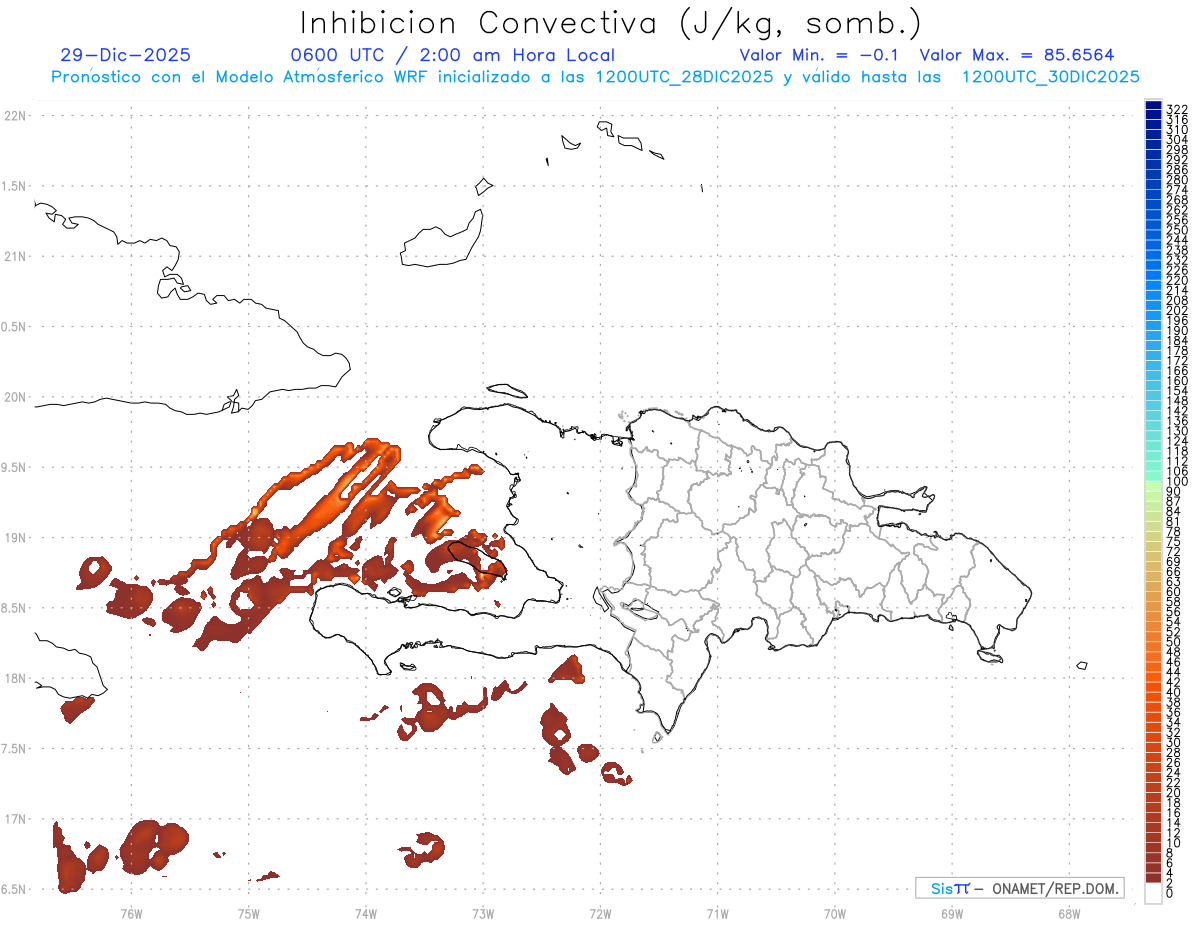1200x927 pixels.
Task: Click the '0600 UTC / 2:00 am Hora Local' text
Action: click(452, 56)
